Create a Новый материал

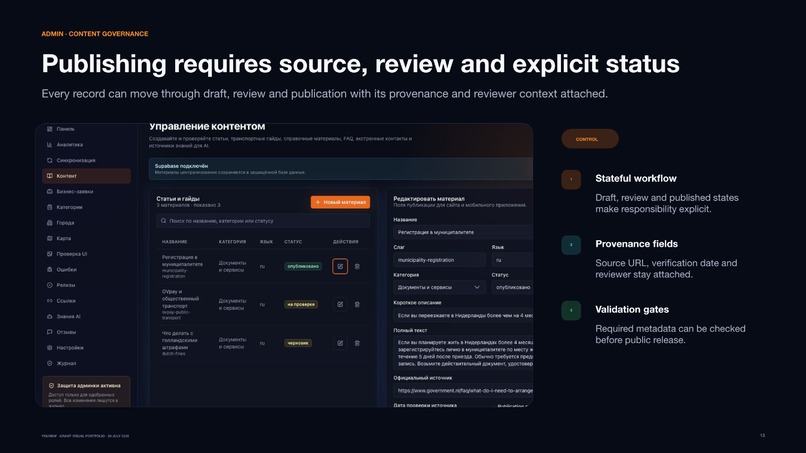[x=340, y=202]
